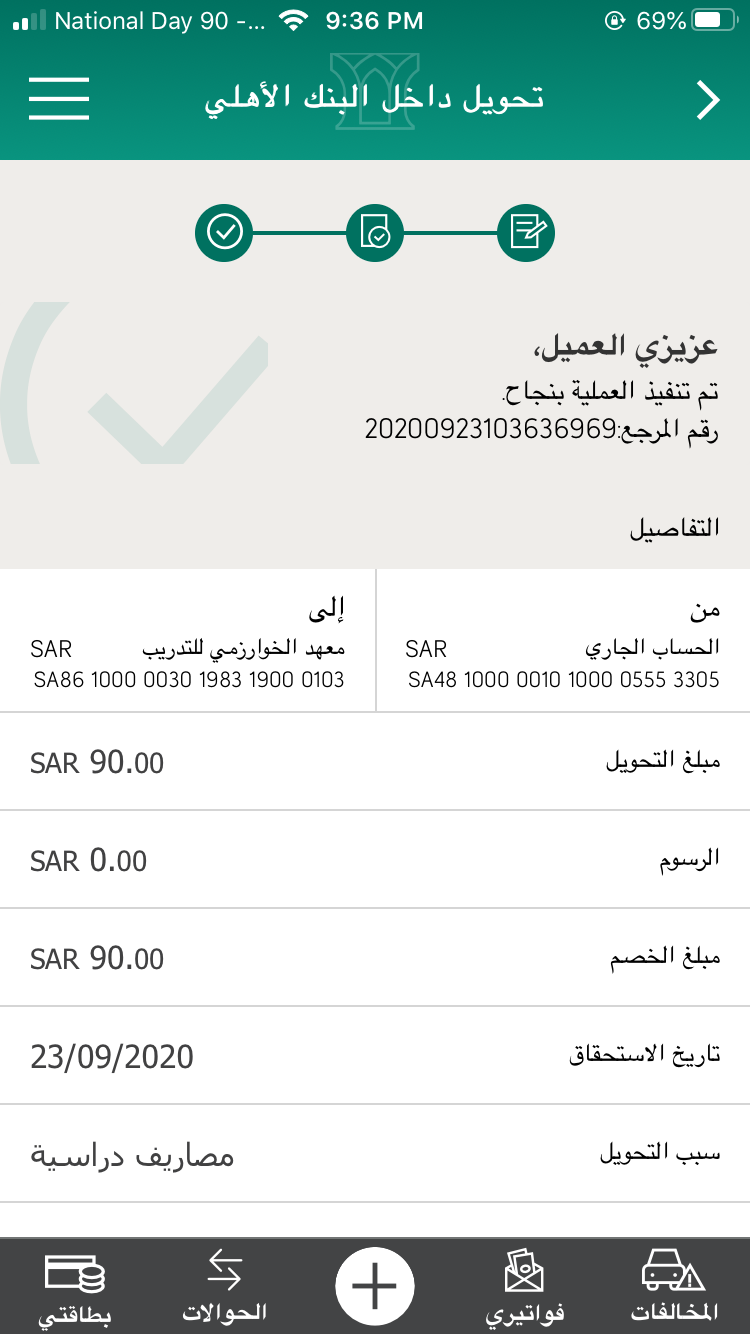Tap the document review step icon
Screen dimensions: 750x1334
click(375, 233)
